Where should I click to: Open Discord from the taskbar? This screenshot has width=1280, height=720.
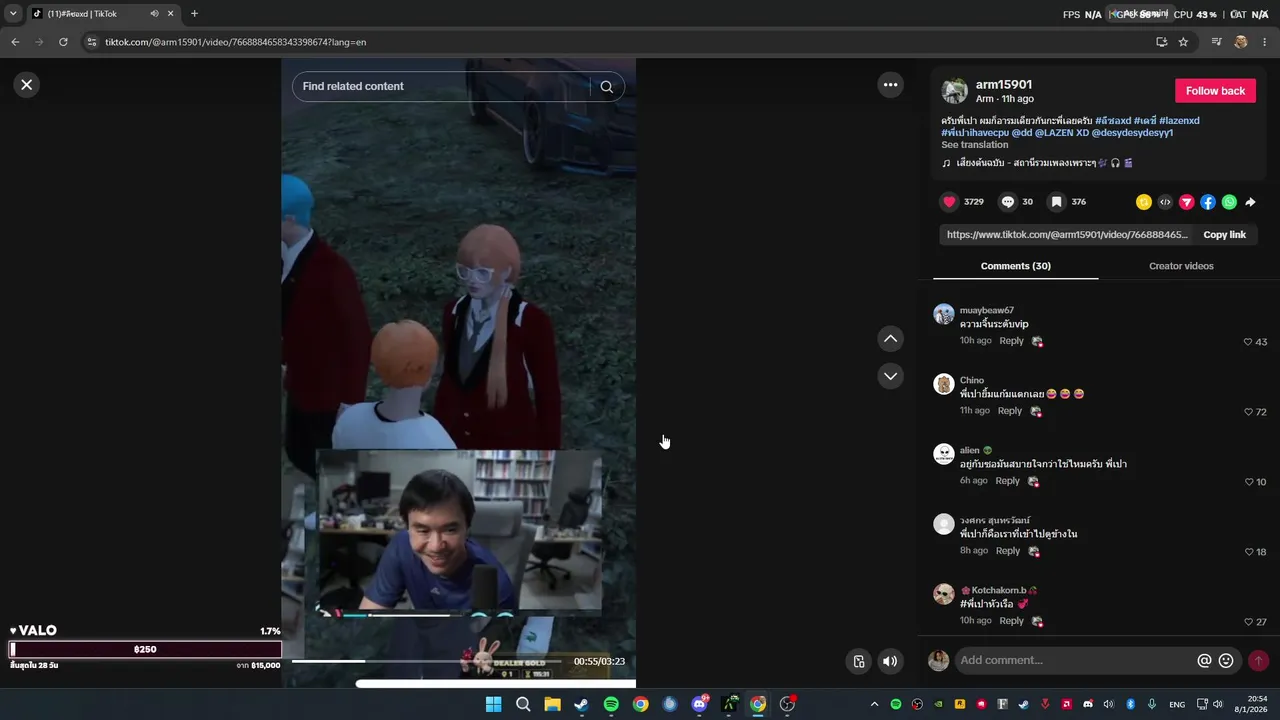tap(699, 704)
